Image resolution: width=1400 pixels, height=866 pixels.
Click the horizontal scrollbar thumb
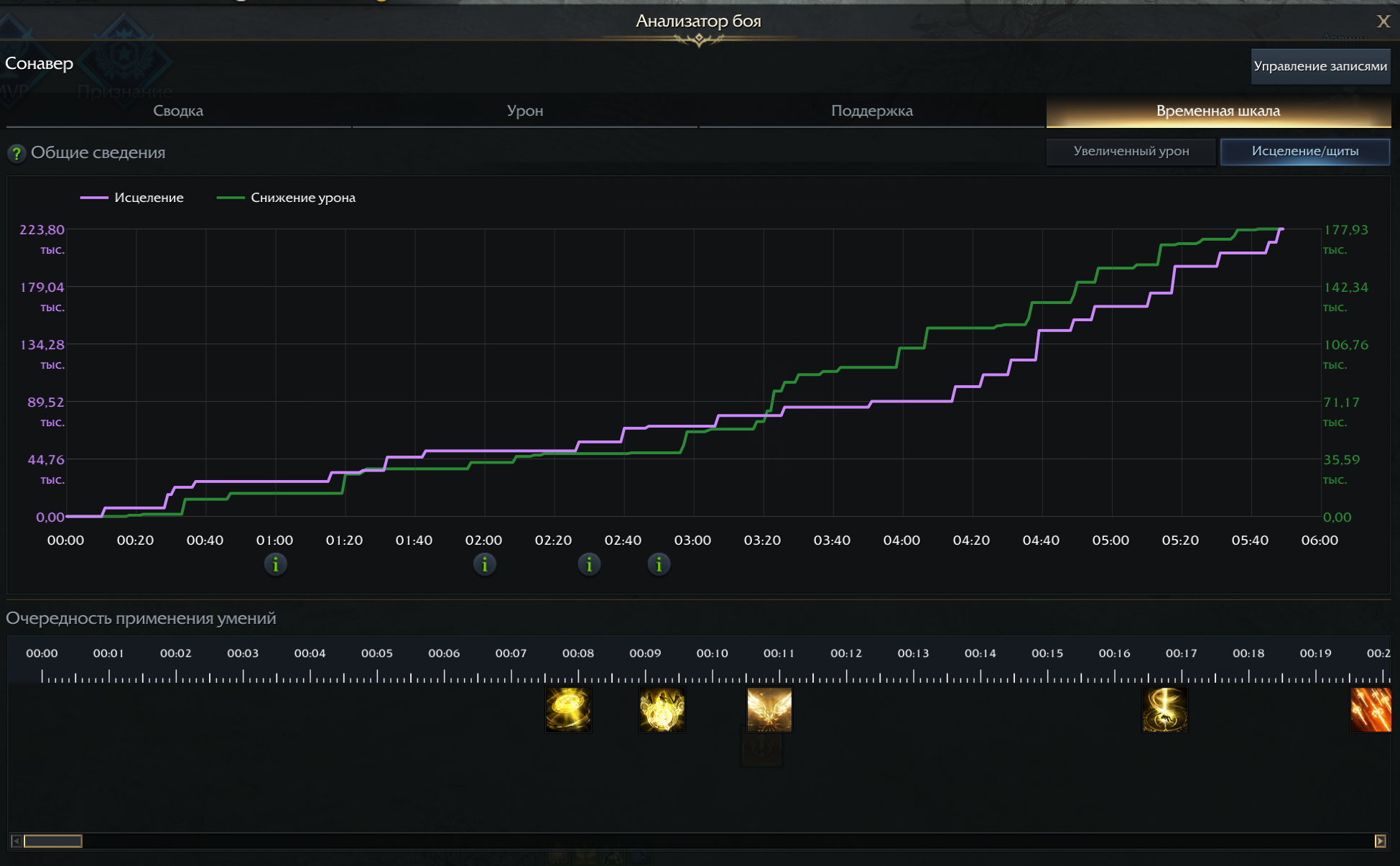(x=53, y=841)
